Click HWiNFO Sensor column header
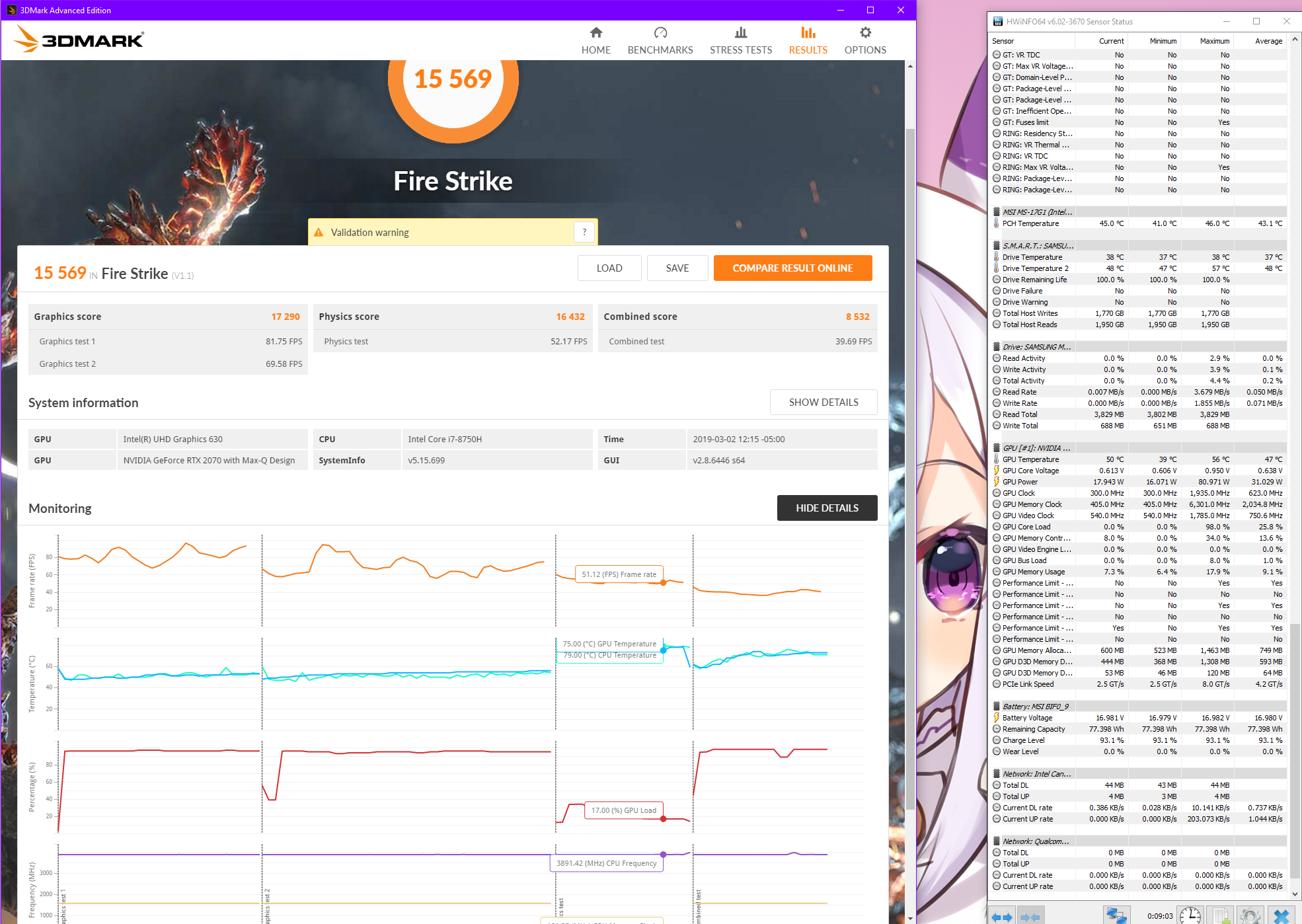The height and width of the screenshot is (924, 1302). (x=1032, y=41)
